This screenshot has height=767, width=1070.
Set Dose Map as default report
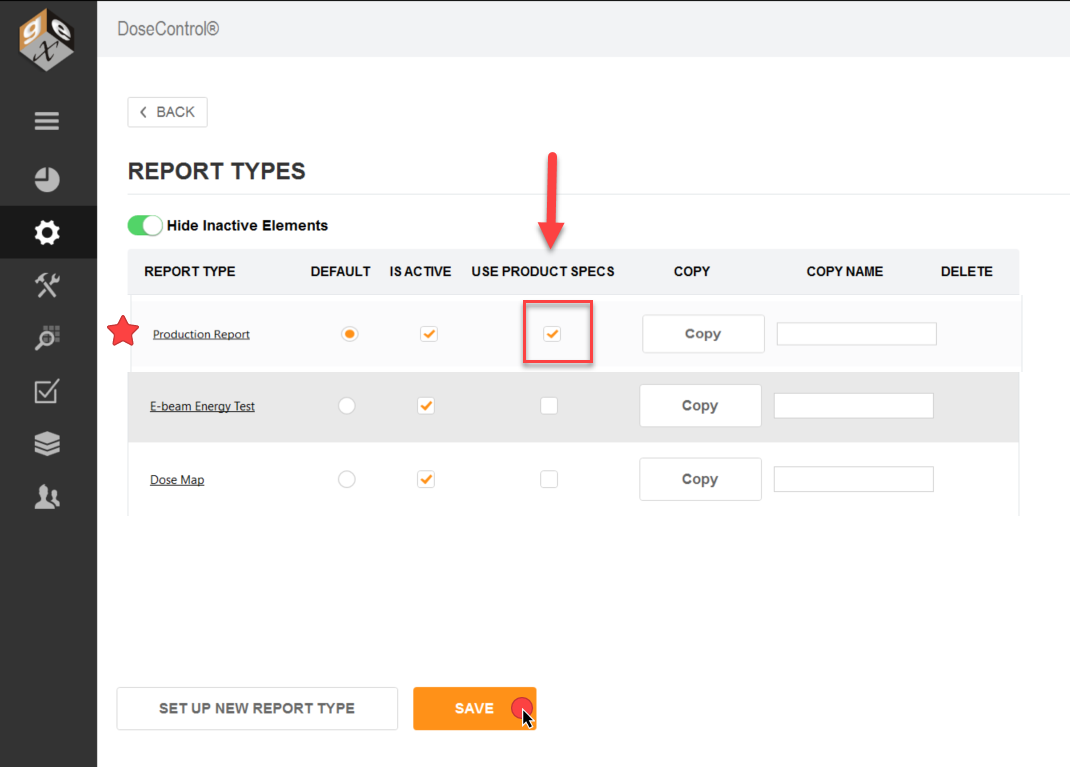click(347, 479)
